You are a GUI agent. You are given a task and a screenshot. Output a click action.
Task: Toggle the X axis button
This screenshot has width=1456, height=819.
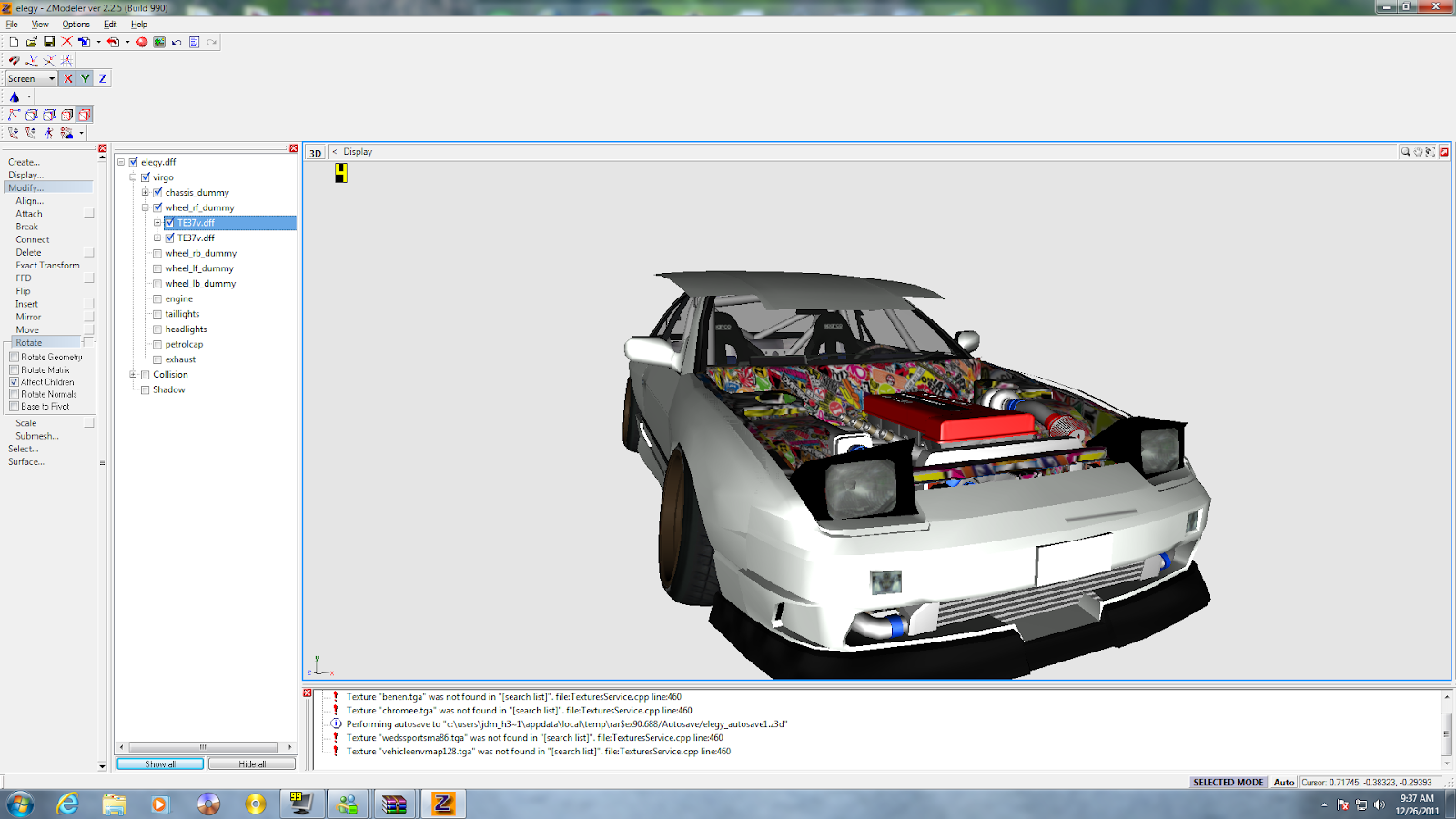point(68,78)
